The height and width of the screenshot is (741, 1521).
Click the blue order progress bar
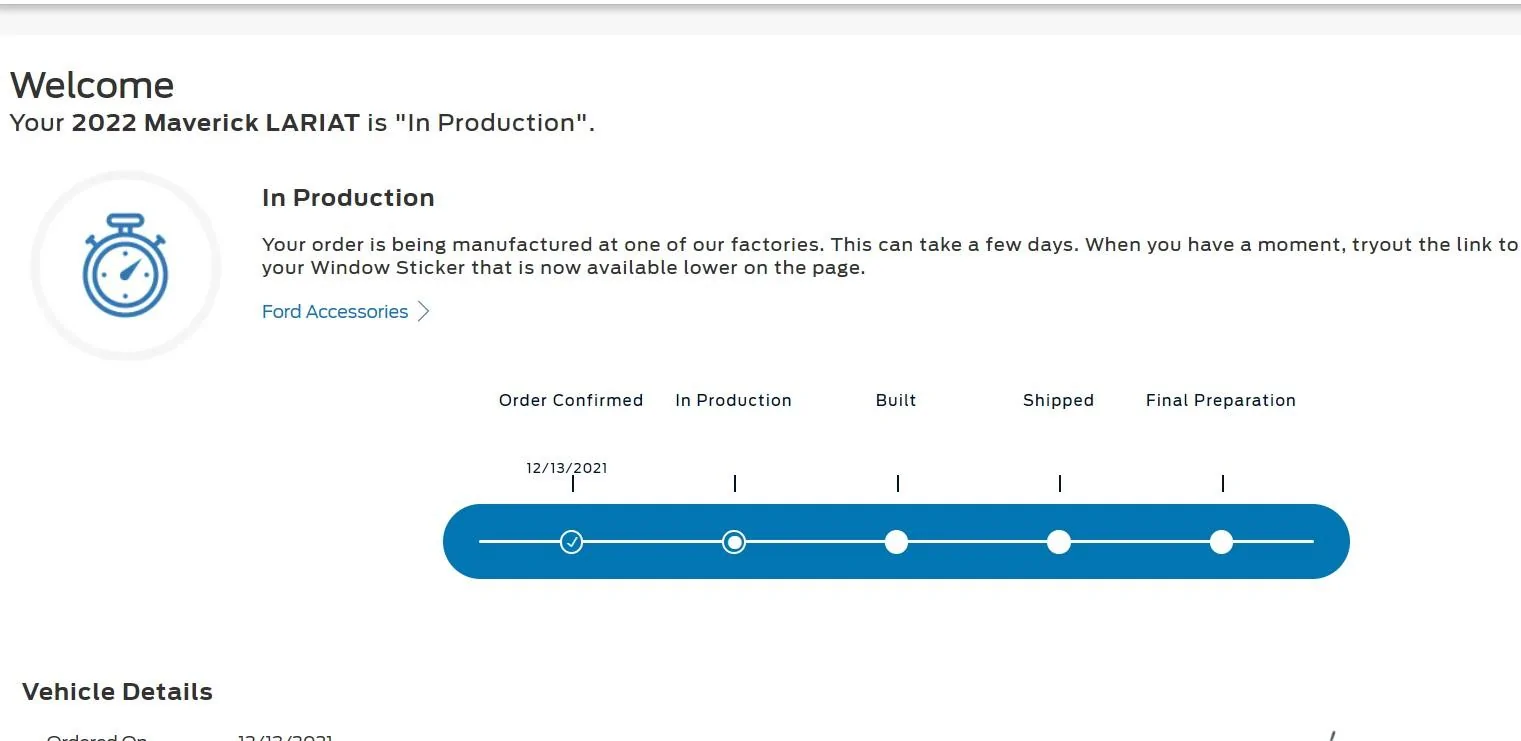(896, 541)
